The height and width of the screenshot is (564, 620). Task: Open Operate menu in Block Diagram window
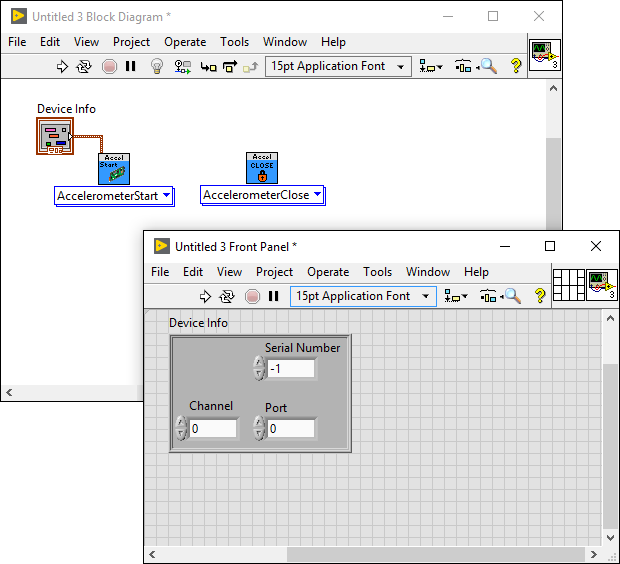pos(185,42)
